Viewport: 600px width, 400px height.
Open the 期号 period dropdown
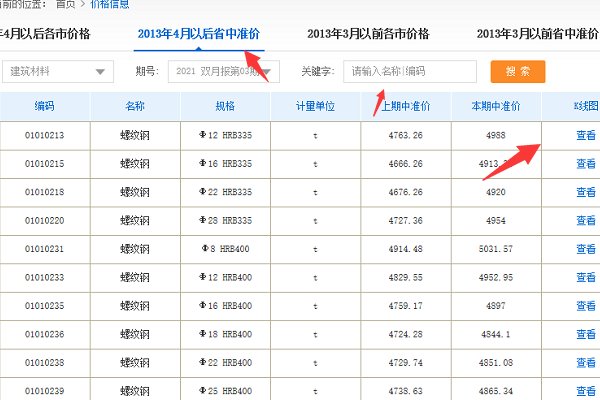pos(224,72)
